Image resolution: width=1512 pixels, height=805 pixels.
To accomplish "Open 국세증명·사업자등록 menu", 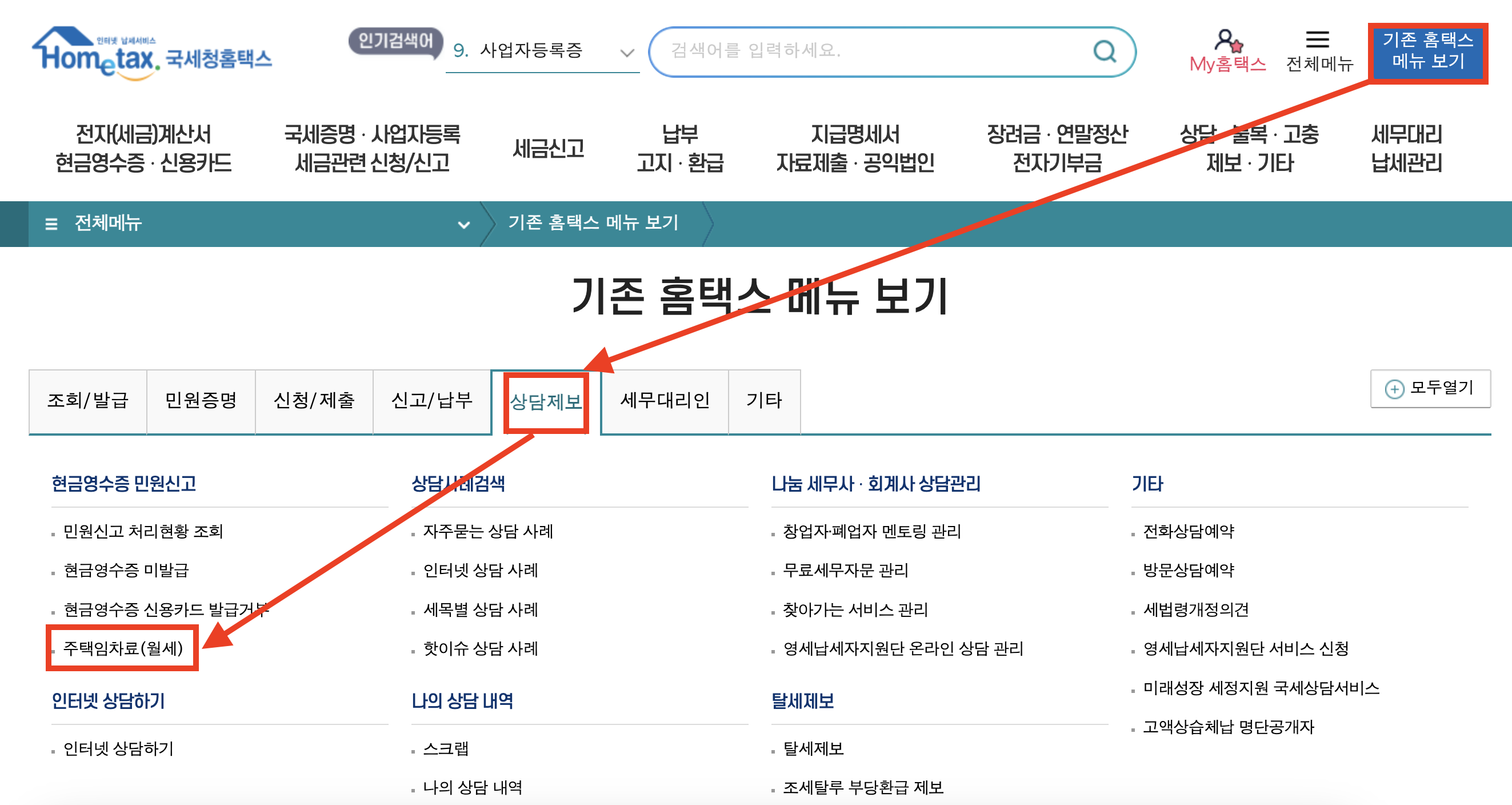I will point(372,148).
